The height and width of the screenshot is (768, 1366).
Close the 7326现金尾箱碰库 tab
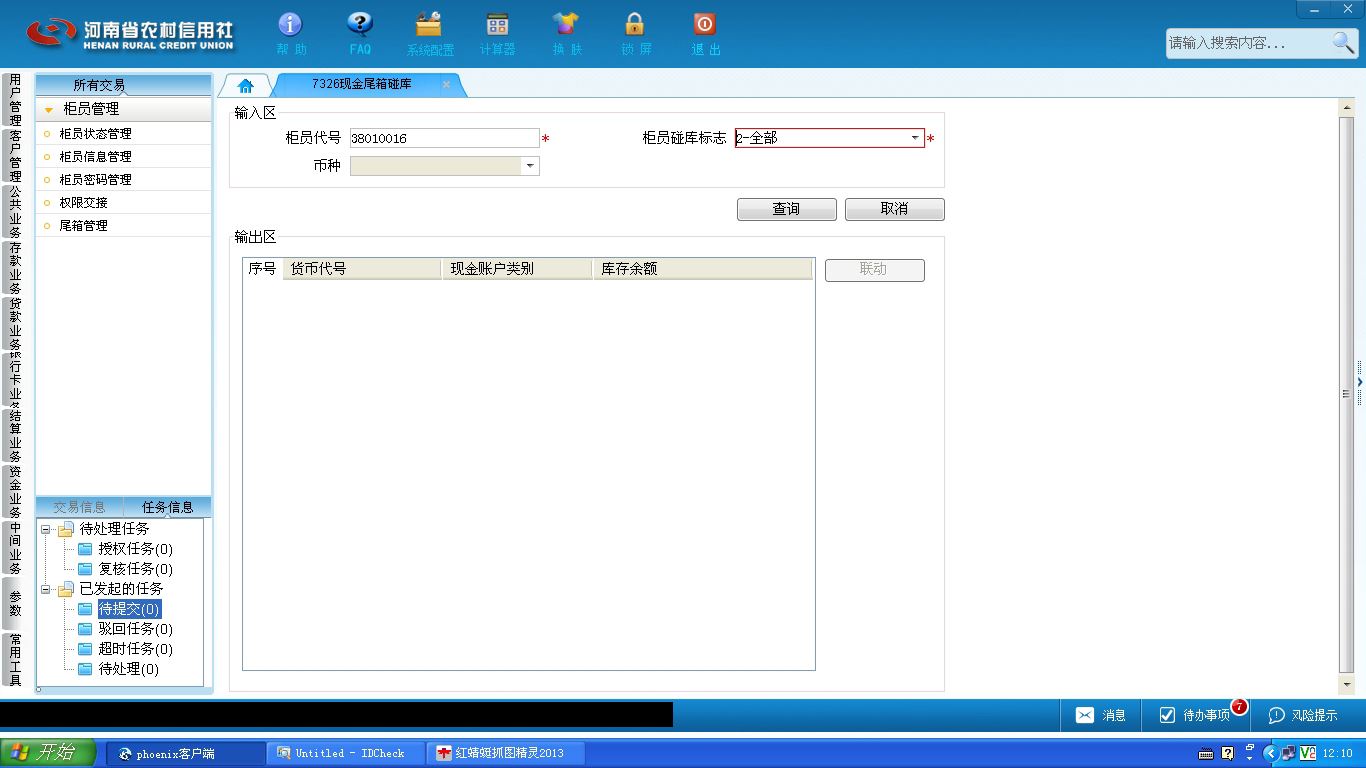(446, 85)
